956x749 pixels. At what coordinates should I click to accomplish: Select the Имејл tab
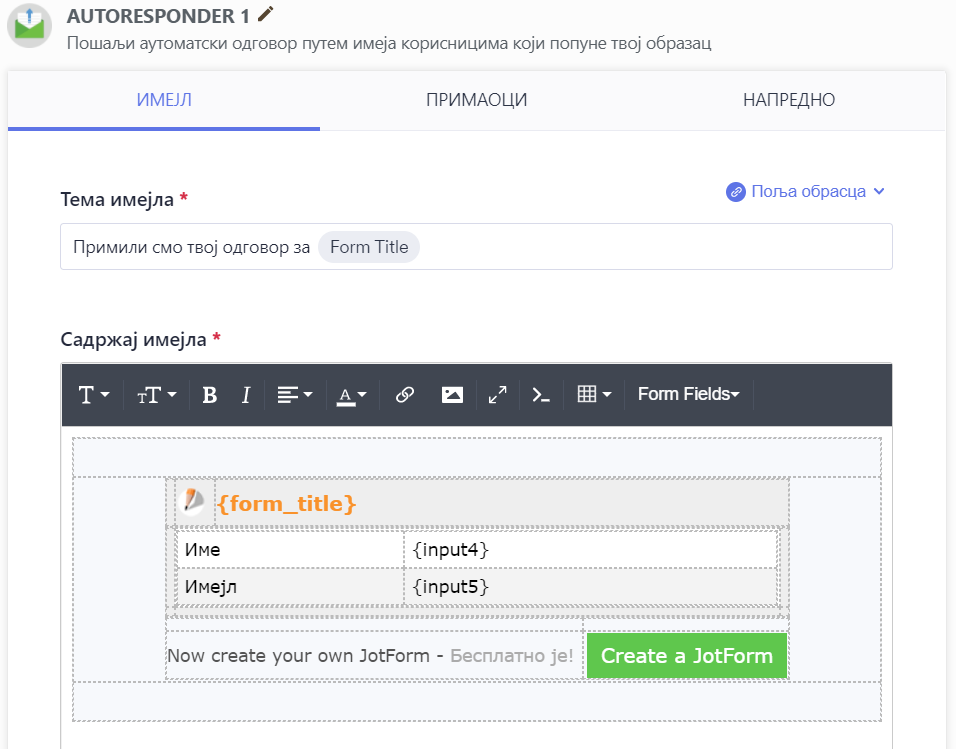(164, 100)
